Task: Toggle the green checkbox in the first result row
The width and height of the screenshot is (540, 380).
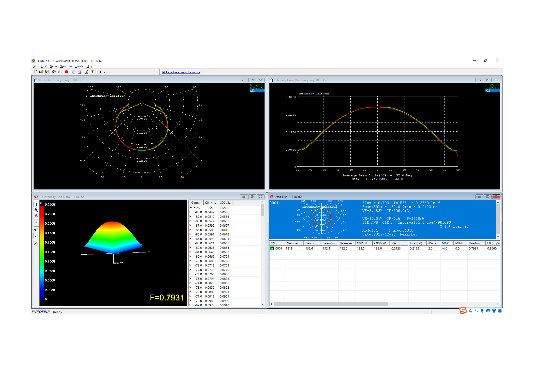Action: pos(272,248)
